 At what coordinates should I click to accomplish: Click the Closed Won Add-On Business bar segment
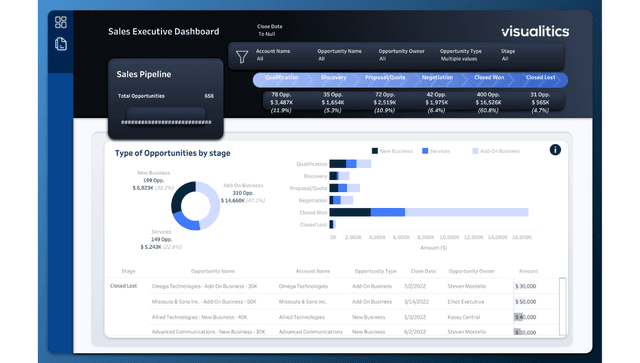click(x=467, y=212)
